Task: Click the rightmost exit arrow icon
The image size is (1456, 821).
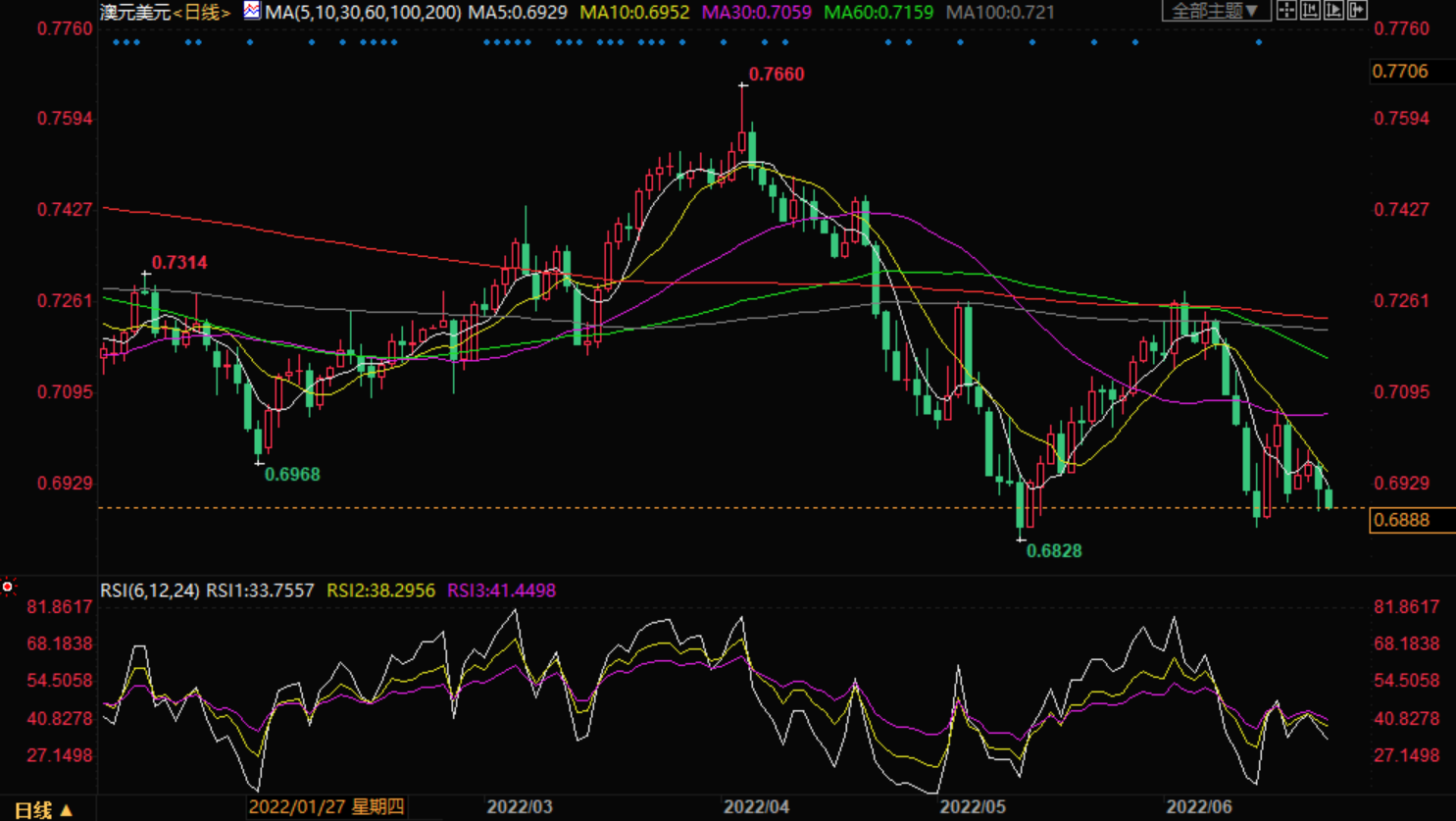Action: (x=1357, y=11)
